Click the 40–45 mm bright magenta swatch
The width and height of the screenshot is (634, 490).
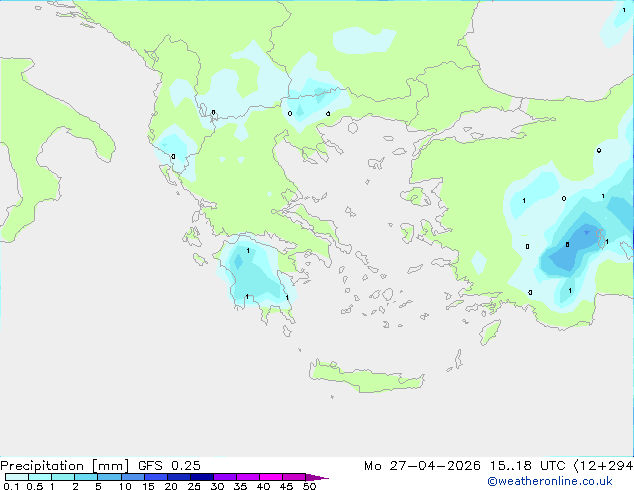tap(271, 477)
